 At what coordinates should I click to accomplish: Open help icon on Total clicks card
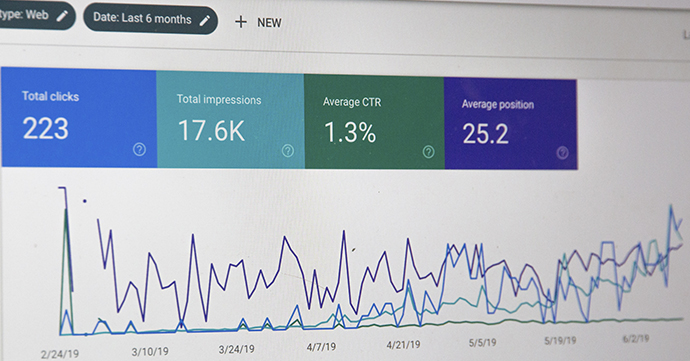tap(139, 150)
